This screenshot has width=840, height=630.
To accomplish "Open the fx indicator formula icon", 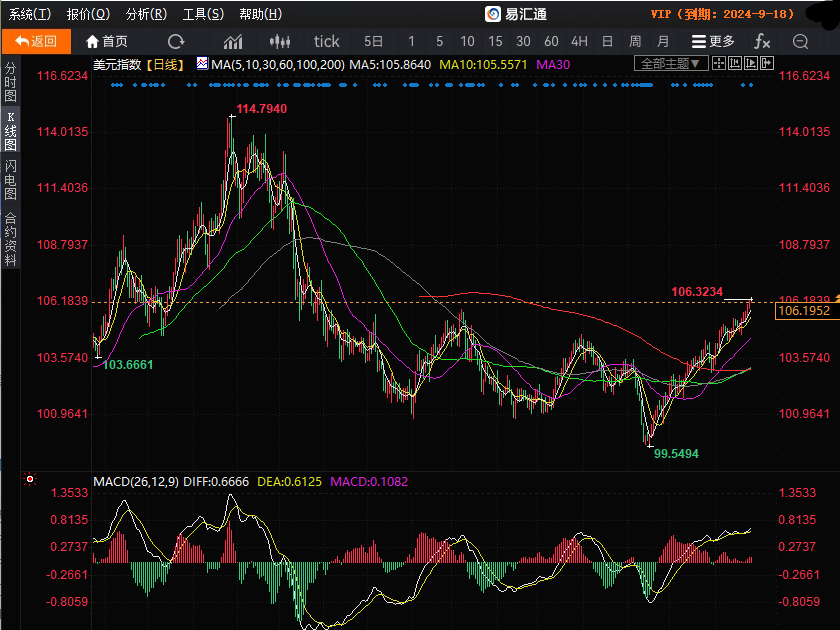I will (762, 41).
